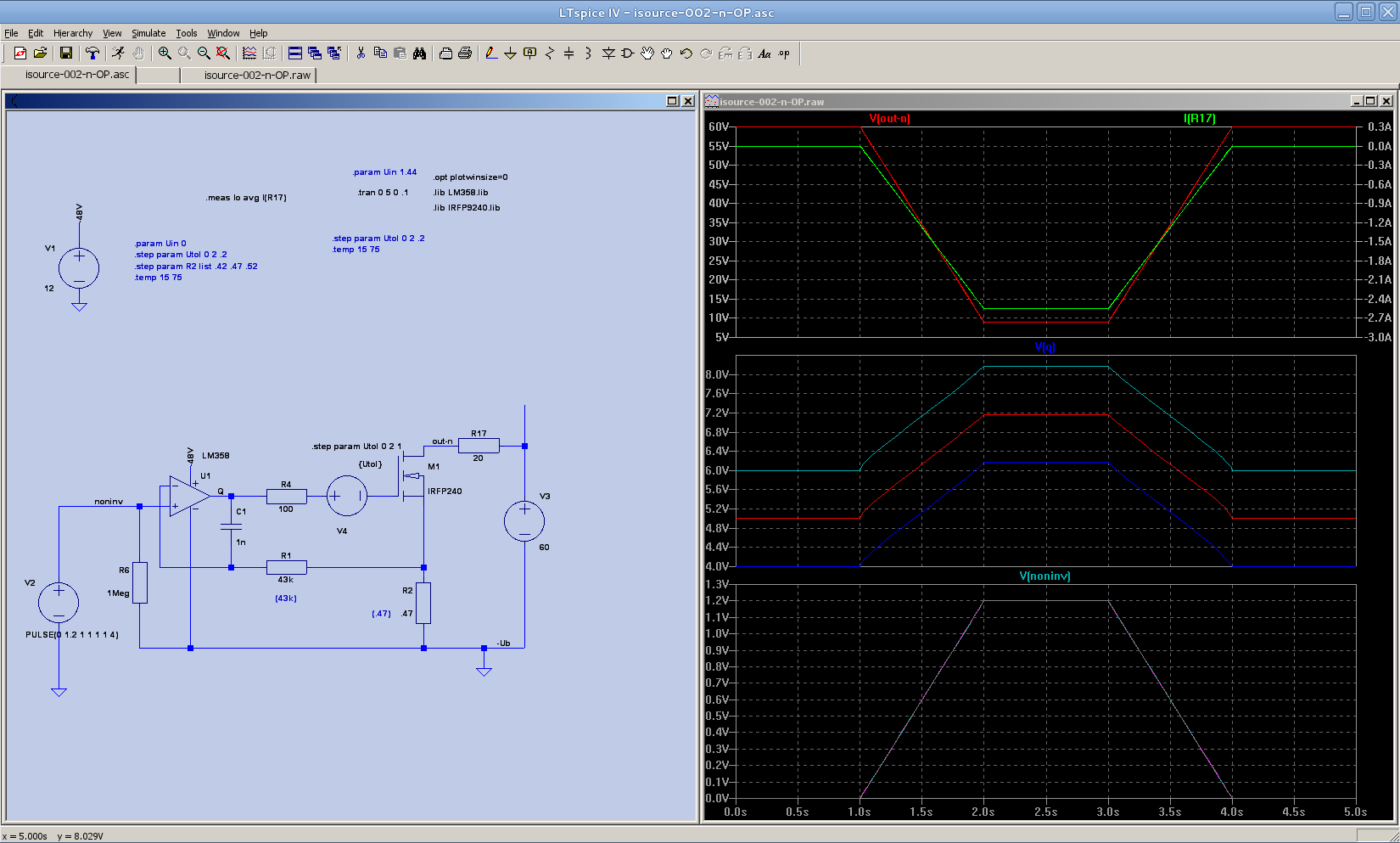Zoom to fit with the crossed magnifier icon
This screenshot has height=843, width=1400.
click(x=223, y=53)
